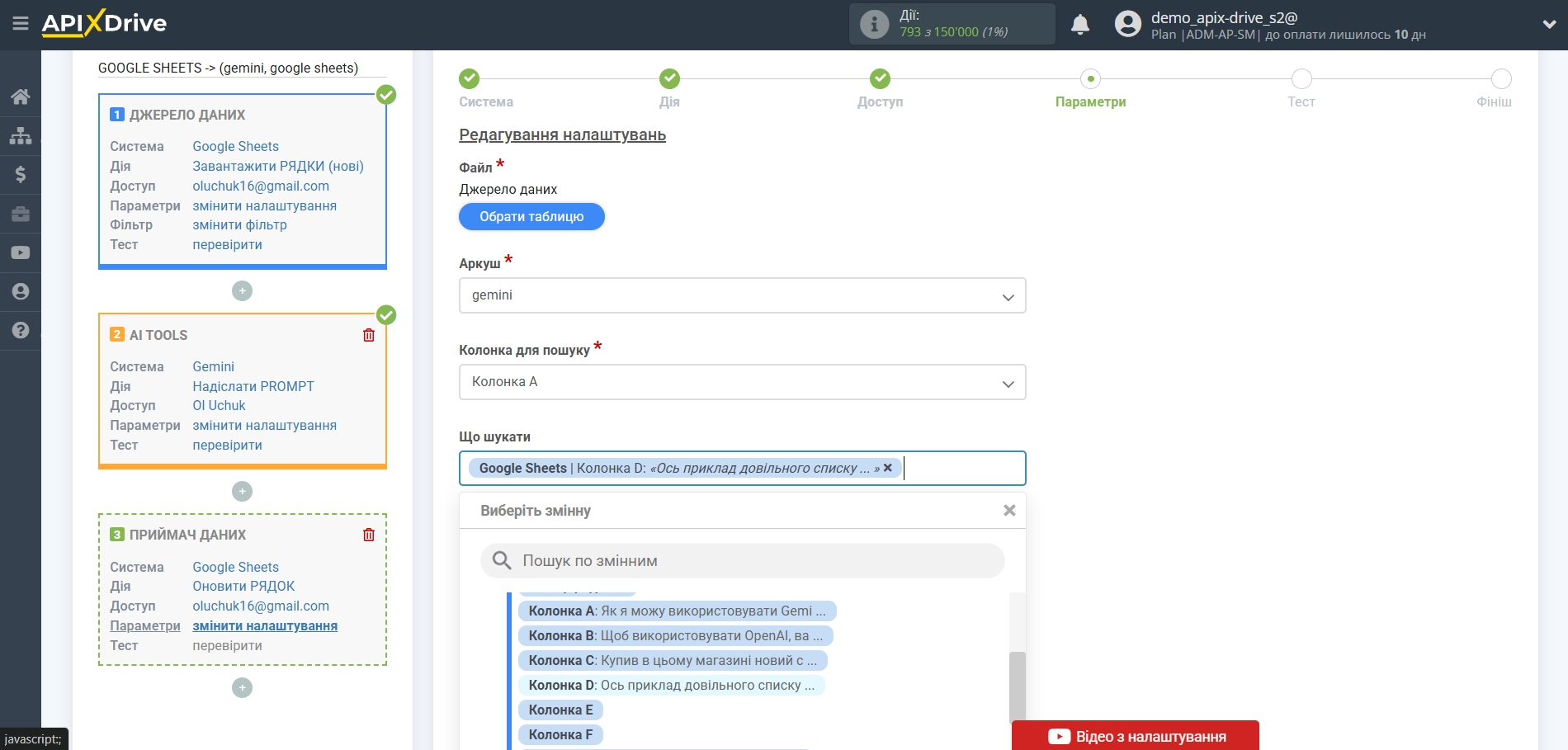1568x750 pixels.
Task: Open the Аркуш dropdown showing gemini
Action: [x=742, y=295]
